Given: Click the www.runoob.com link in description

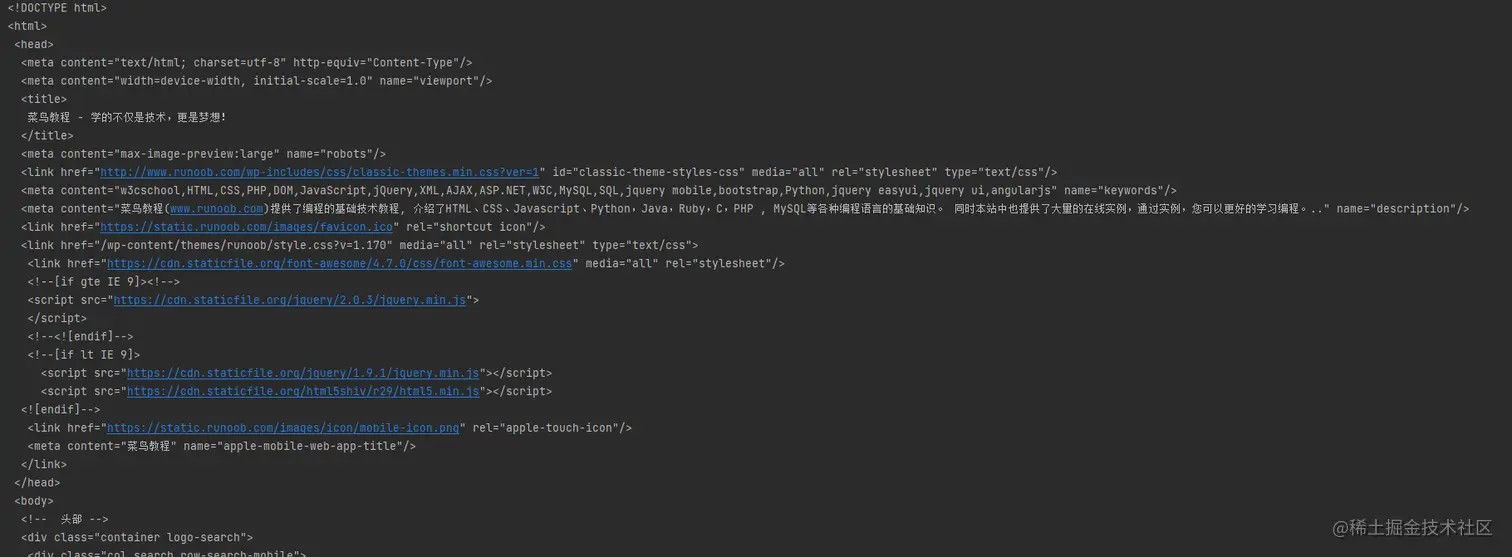Looking at the screenshot, I should tap(216, 209).
